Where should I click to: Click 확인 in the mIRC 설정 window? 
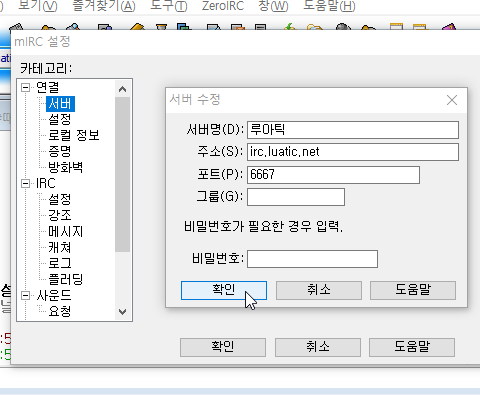pos(223,347)
